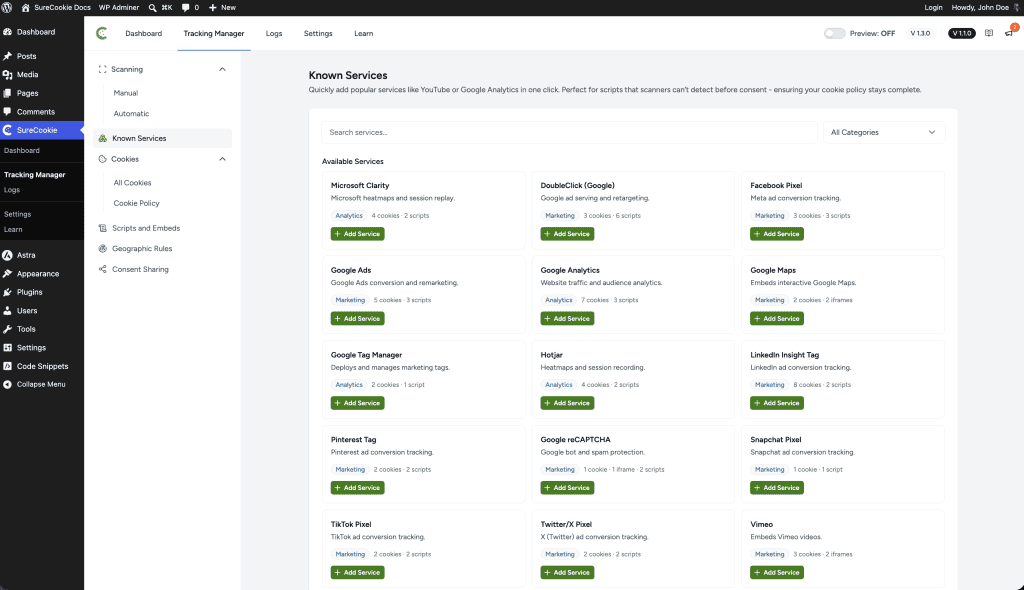Open the SureCookie Docs home icon
The width and height of the screenshot is (1024, 590).
click(25, 8)
